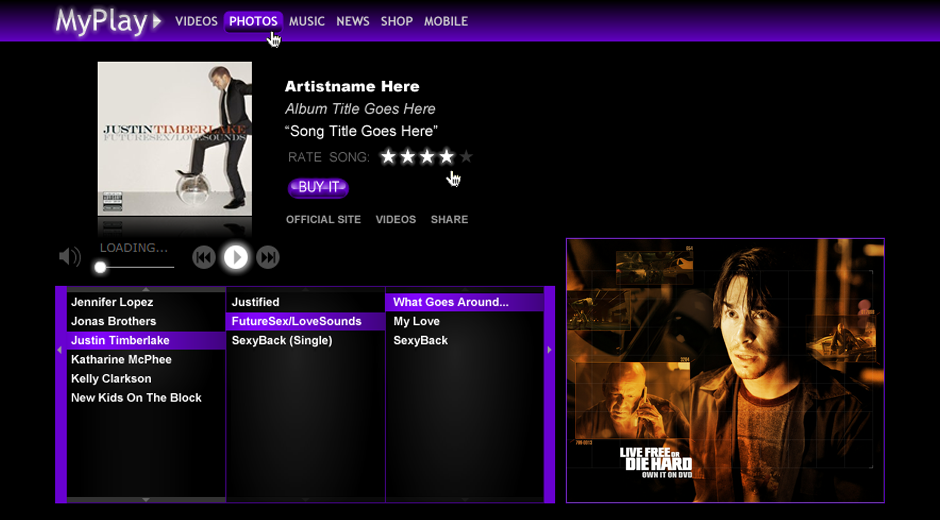The image size is (940, 520).
Task: Click the right arrow of the browser panel
Action: [x=550, y=350]
